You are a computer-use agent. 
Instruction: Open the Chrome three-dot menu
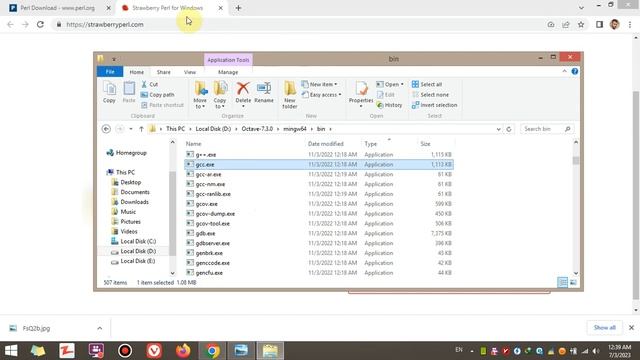coord(630,24)
